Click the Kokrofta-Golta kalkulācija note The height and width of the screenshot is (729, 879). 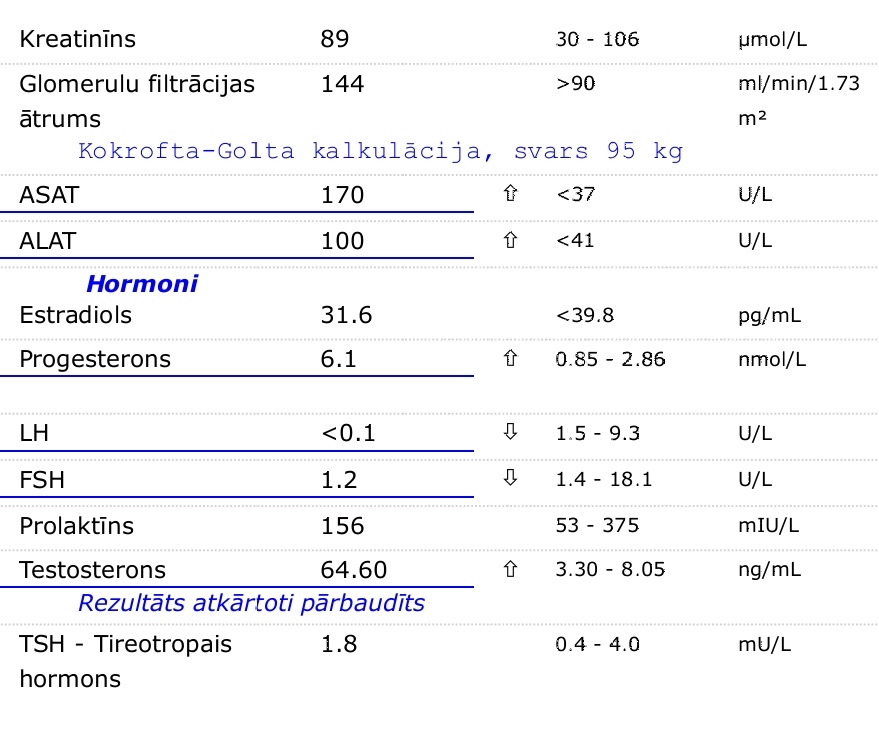(x=380, y=151)
